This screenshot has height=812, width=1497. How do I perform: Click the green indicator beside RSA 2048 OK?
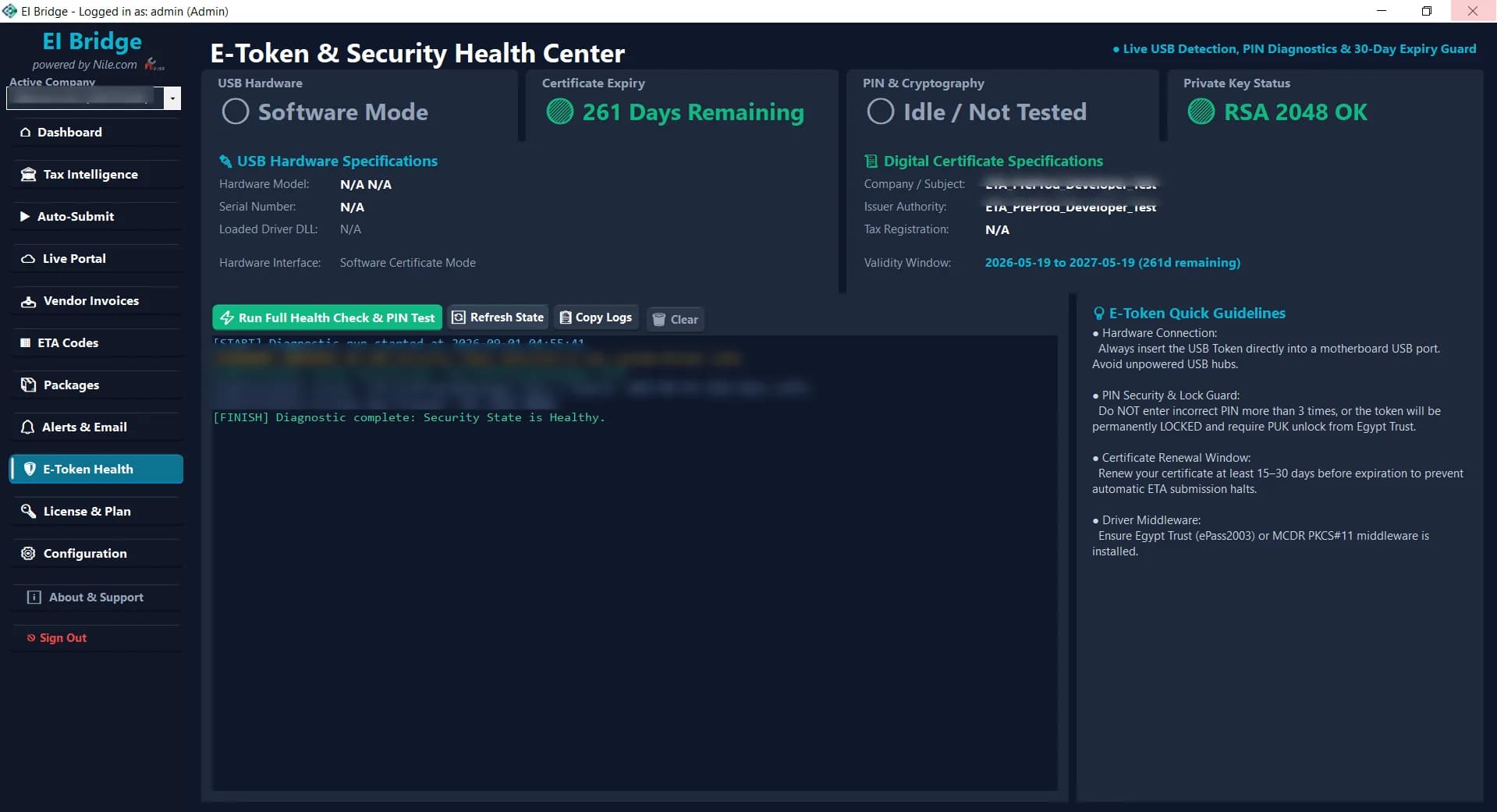pyautogui.click(x=1201, y=112)
